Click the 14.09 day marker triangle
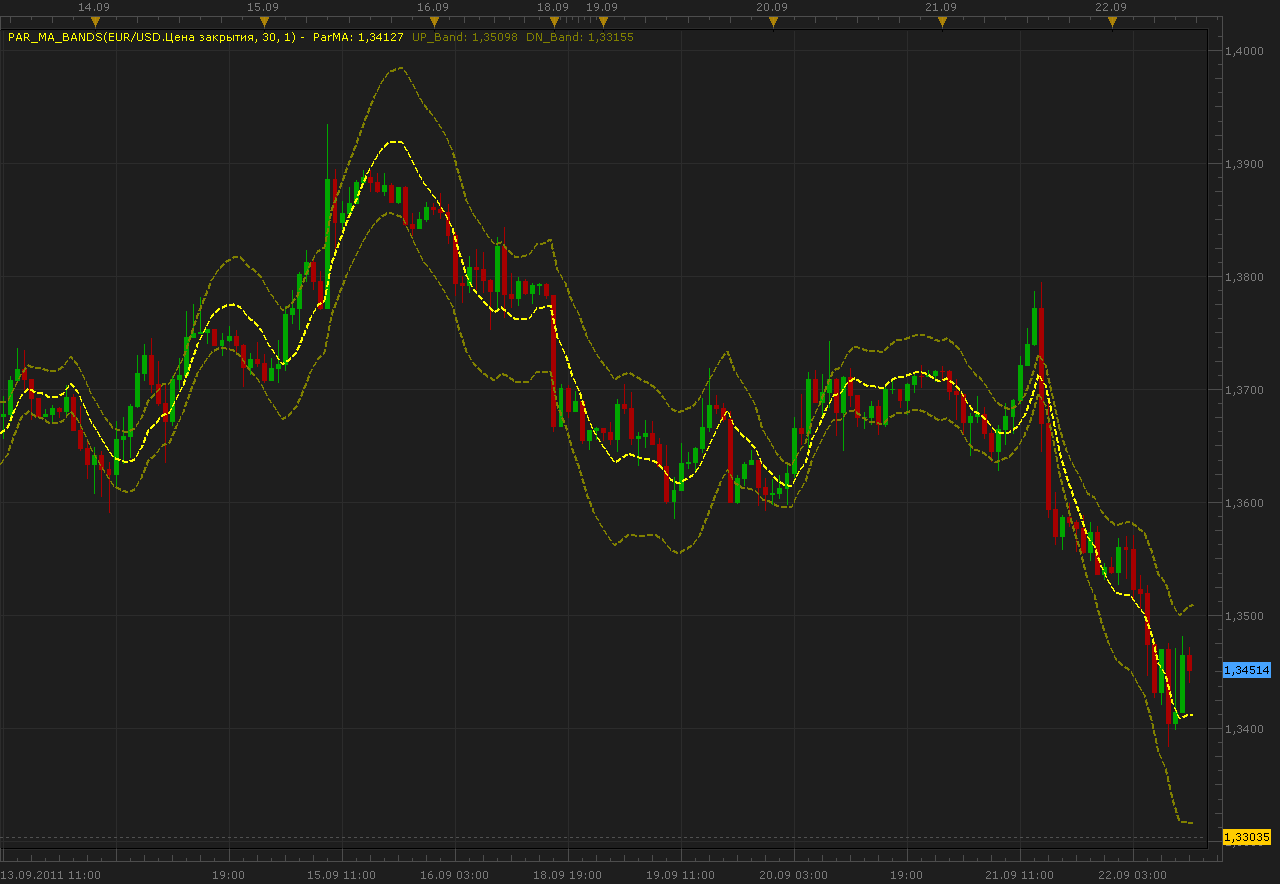 click(95, 21)
